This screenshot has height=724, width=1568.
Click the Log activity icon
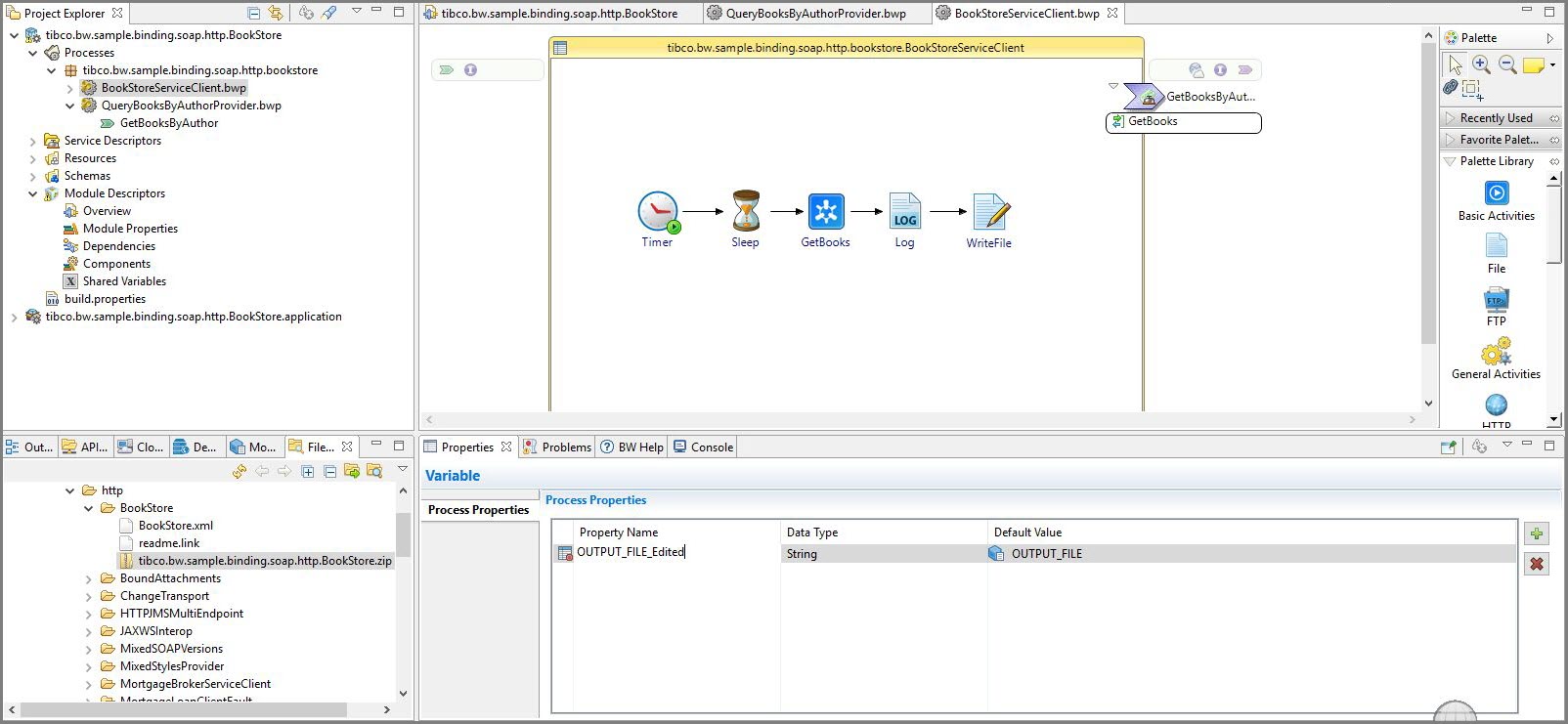click(905, 211)
